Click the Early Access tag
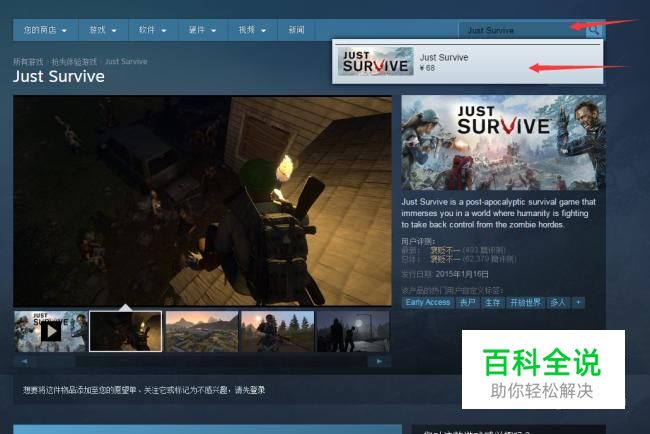The width and height of the screenshot is (650, 434). 428,303
